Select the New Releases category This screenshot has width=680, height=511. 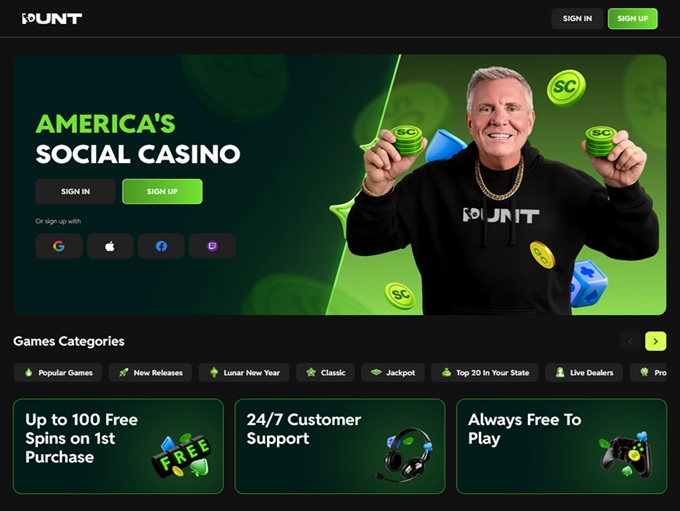tap(150, 373)
